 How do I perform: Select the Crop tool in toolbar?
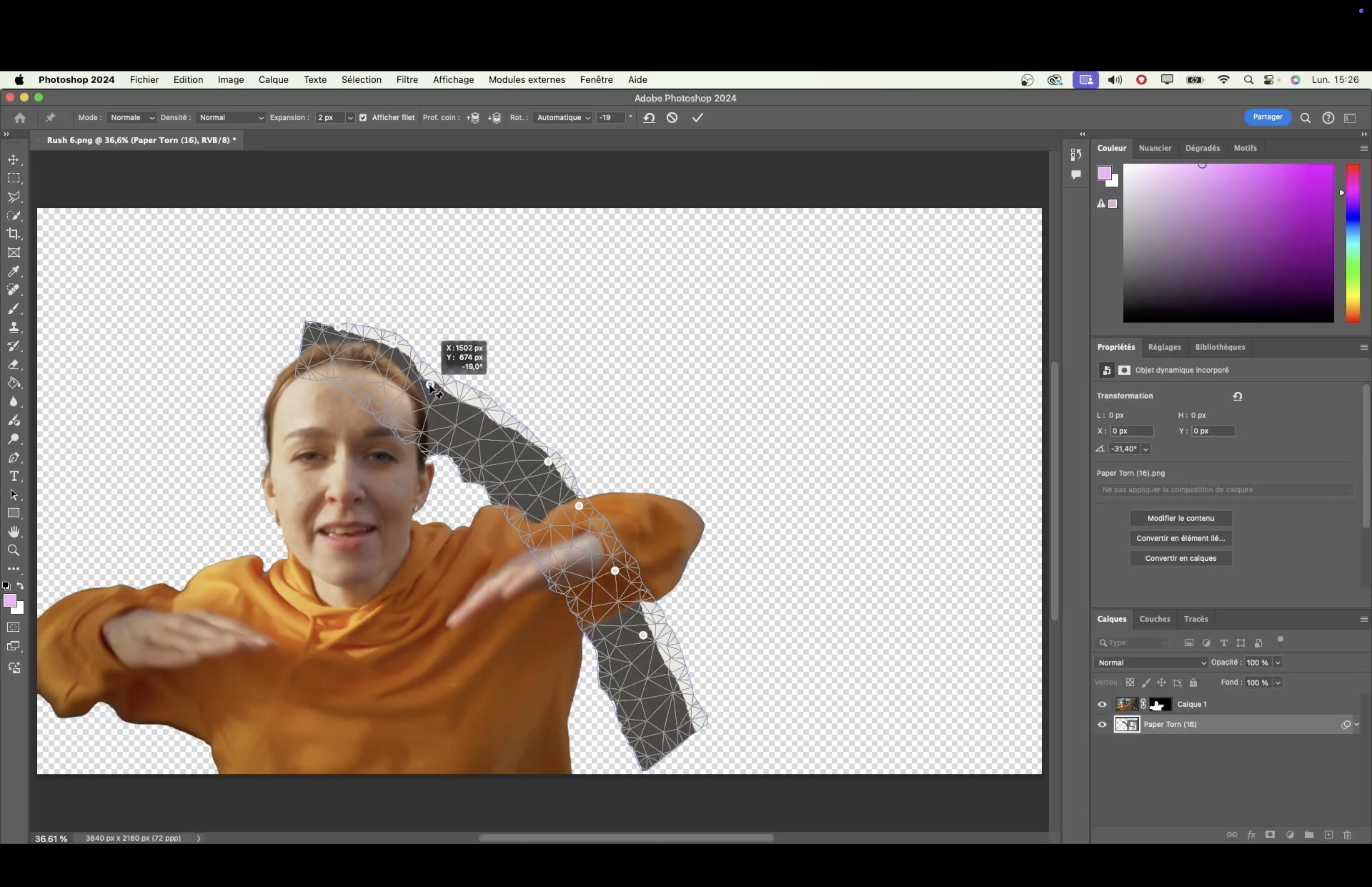click(x=14, y=234)
